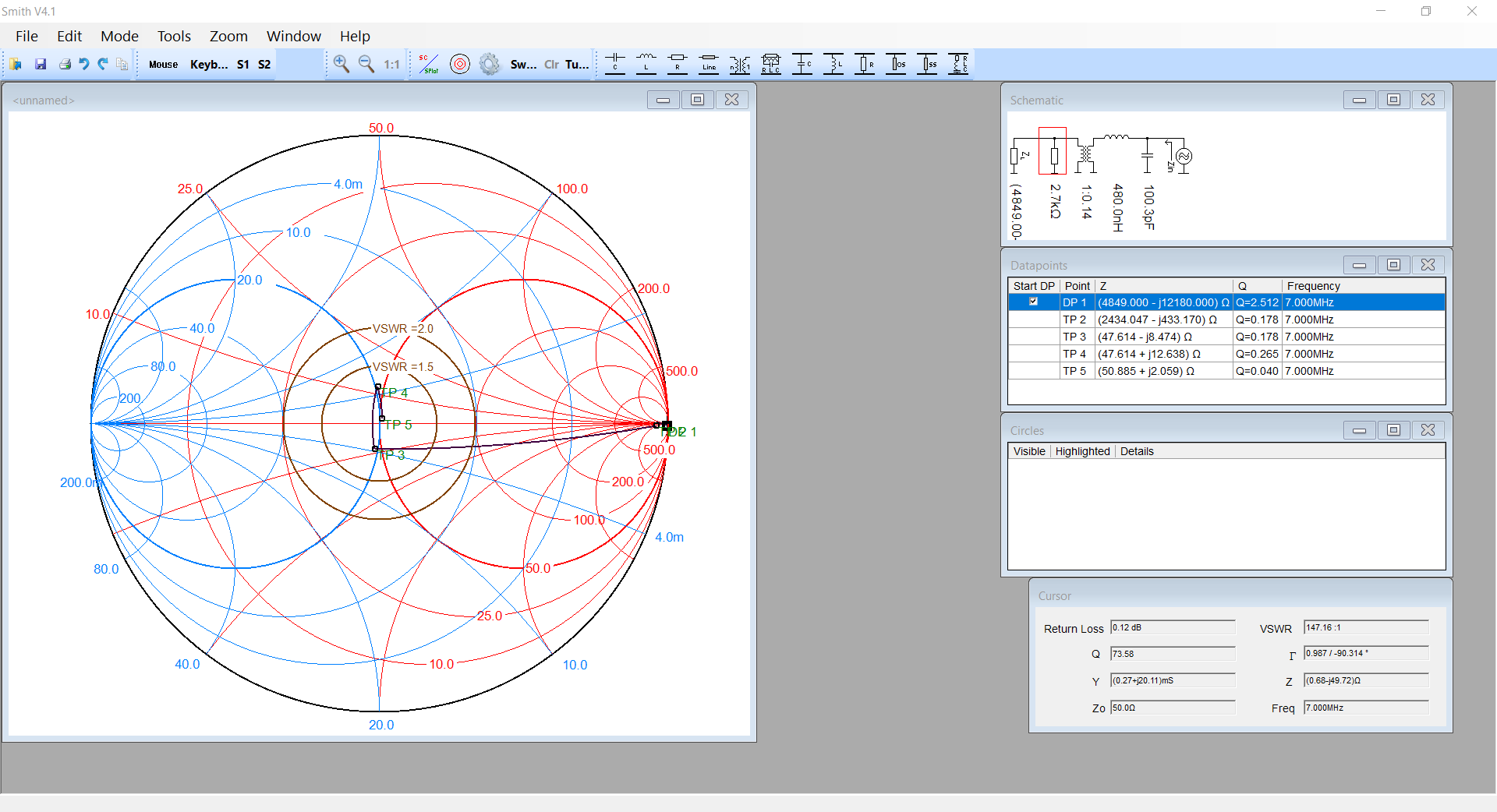Open the Tools menu
1497x812 pixels.
174,36
